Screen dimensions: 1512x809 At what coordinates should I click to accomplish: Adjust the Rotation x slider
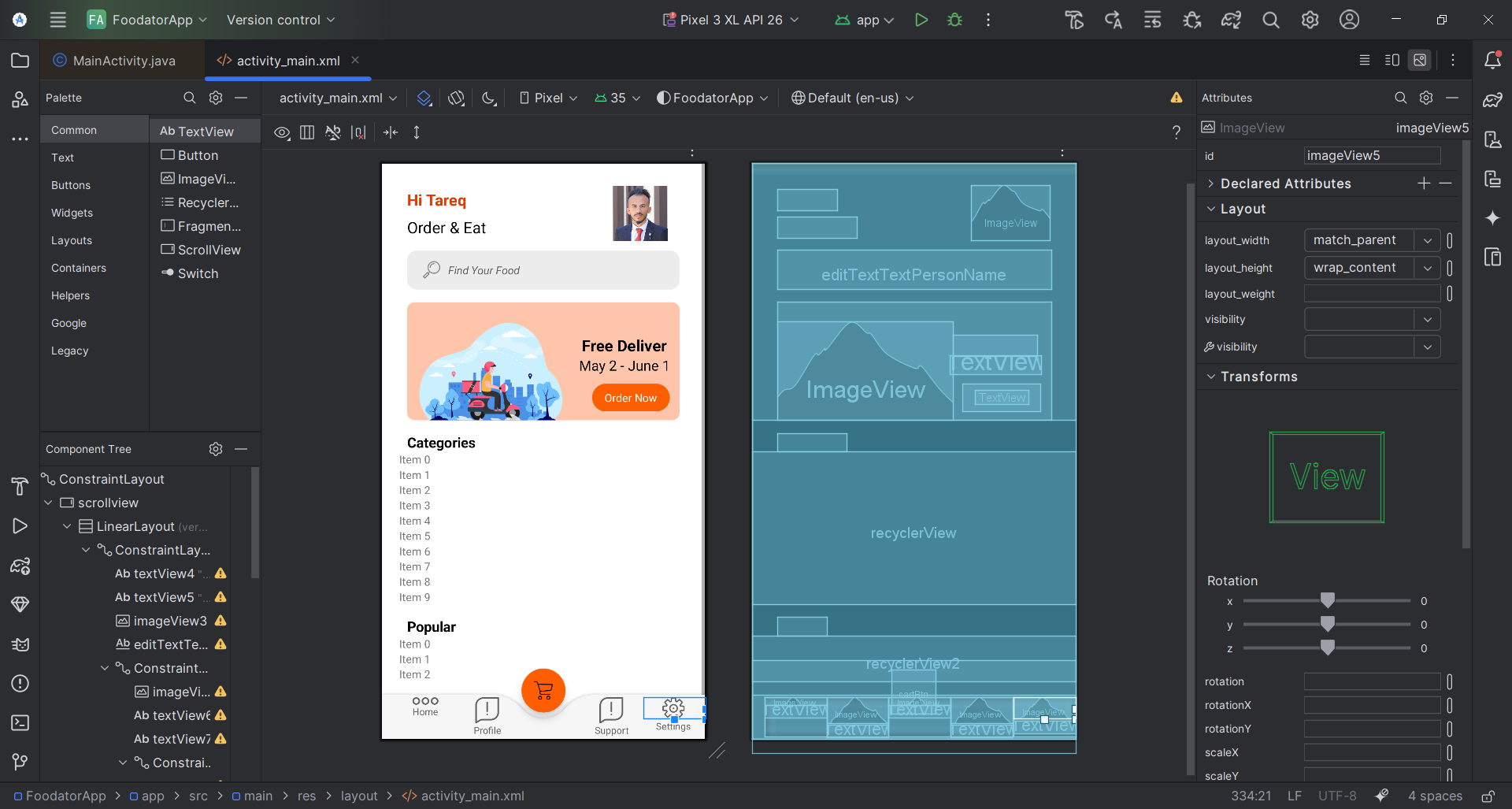click(x=1327, y=601)
